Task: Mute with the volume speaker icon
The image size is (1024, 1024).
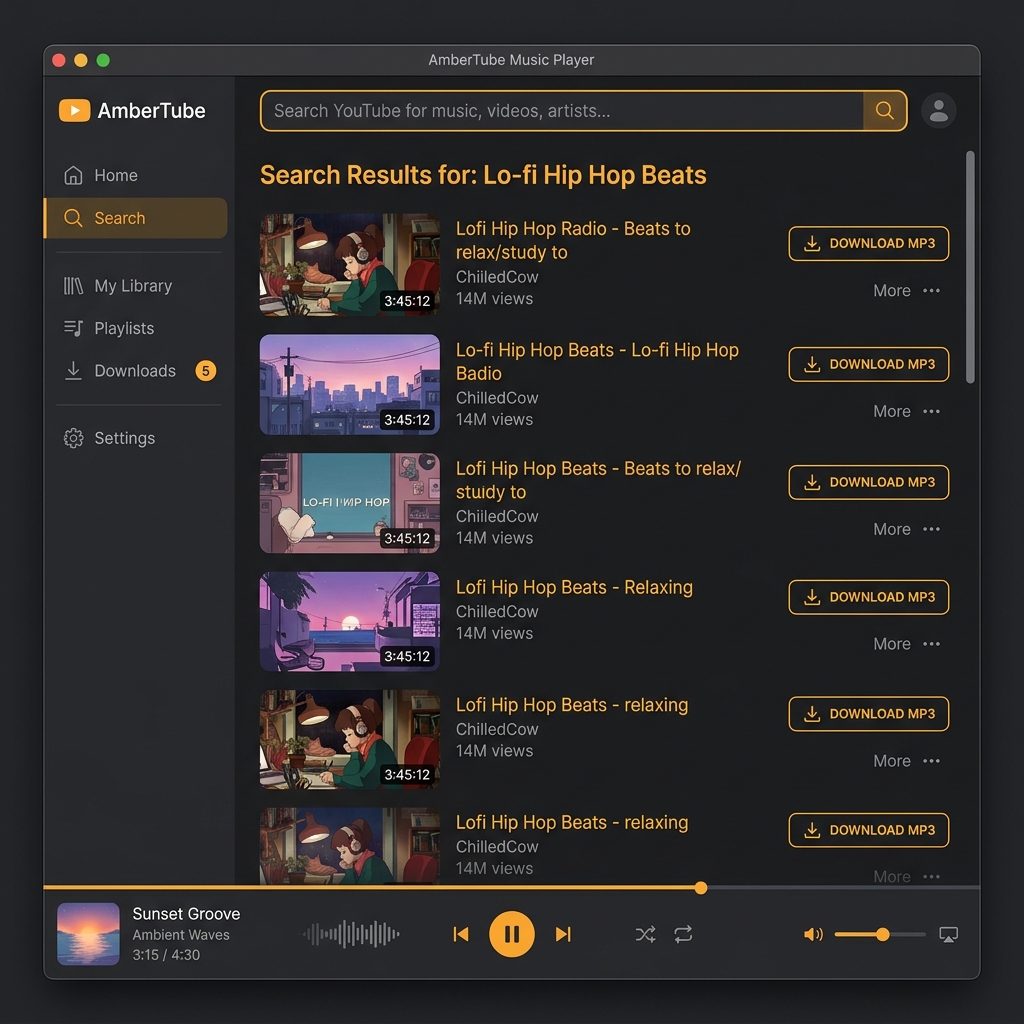Action: click(x=813, y=935)
